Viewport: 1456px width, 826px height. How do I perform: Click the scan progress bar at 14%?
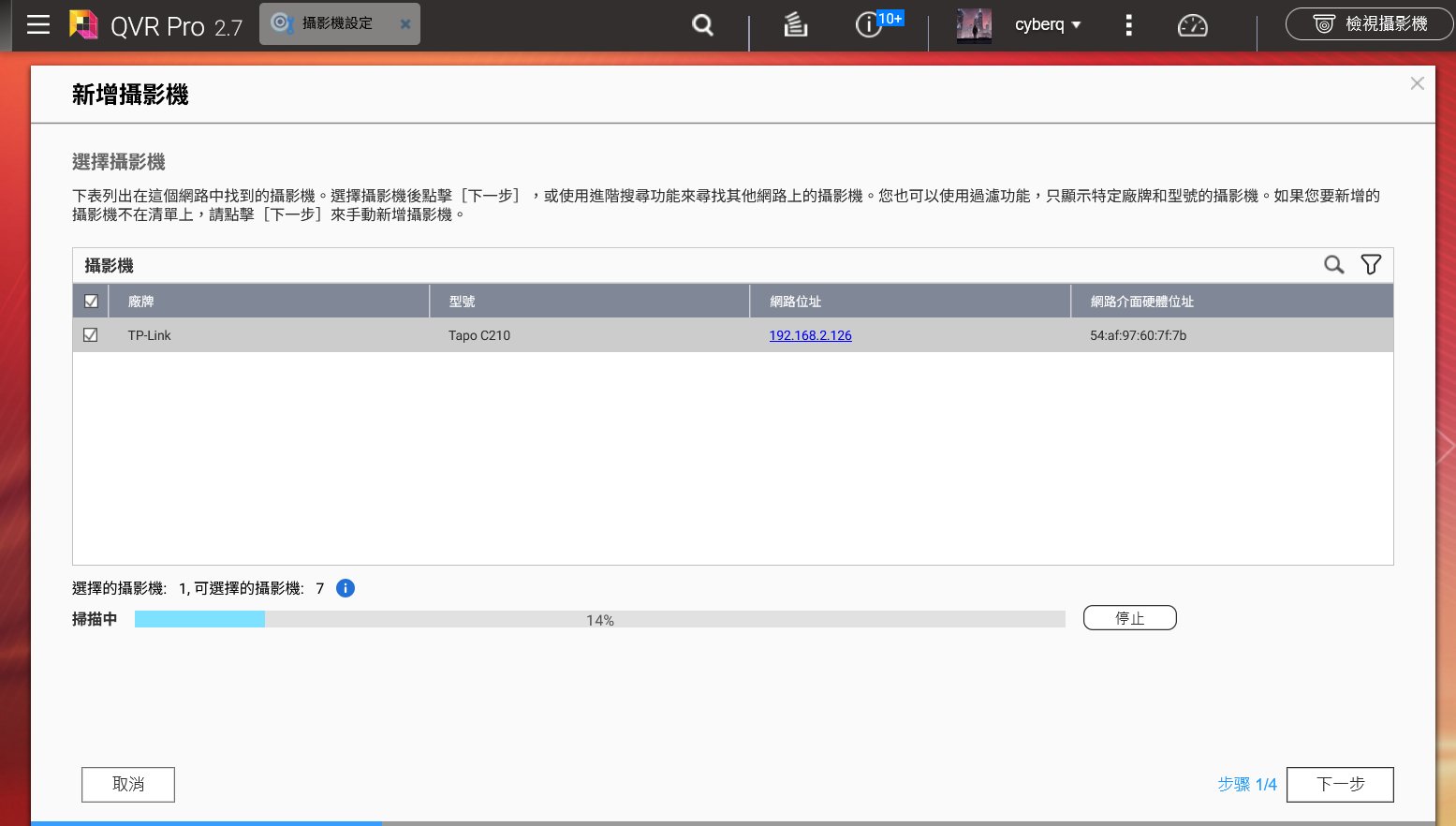[x=599, y=619]
